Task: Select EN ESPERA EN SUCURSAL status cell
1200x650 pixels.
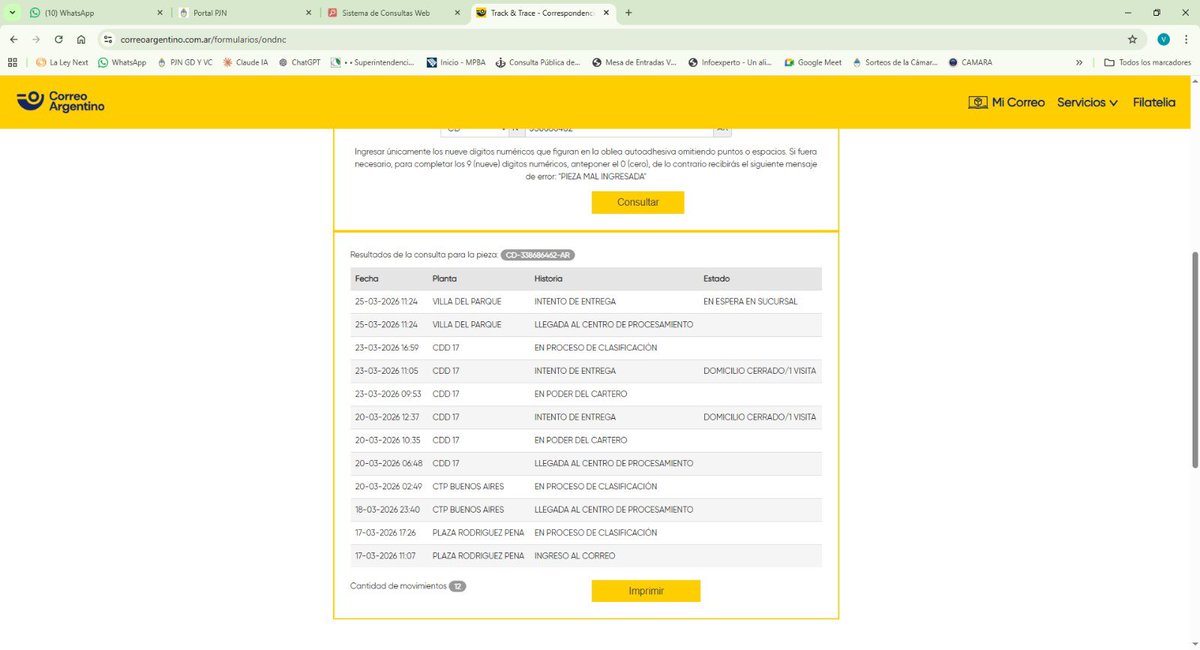Action: coord(751,301)
